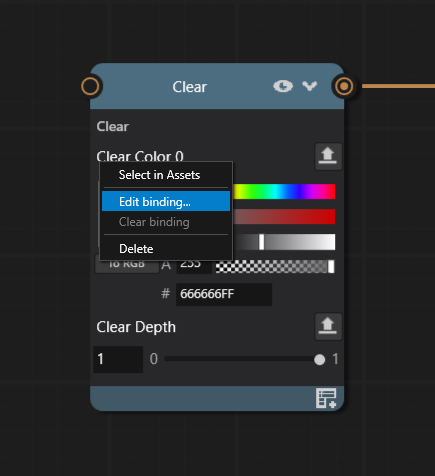
Task: Collapse the Clear node with chevron
Action: click(x=310, y=86)
